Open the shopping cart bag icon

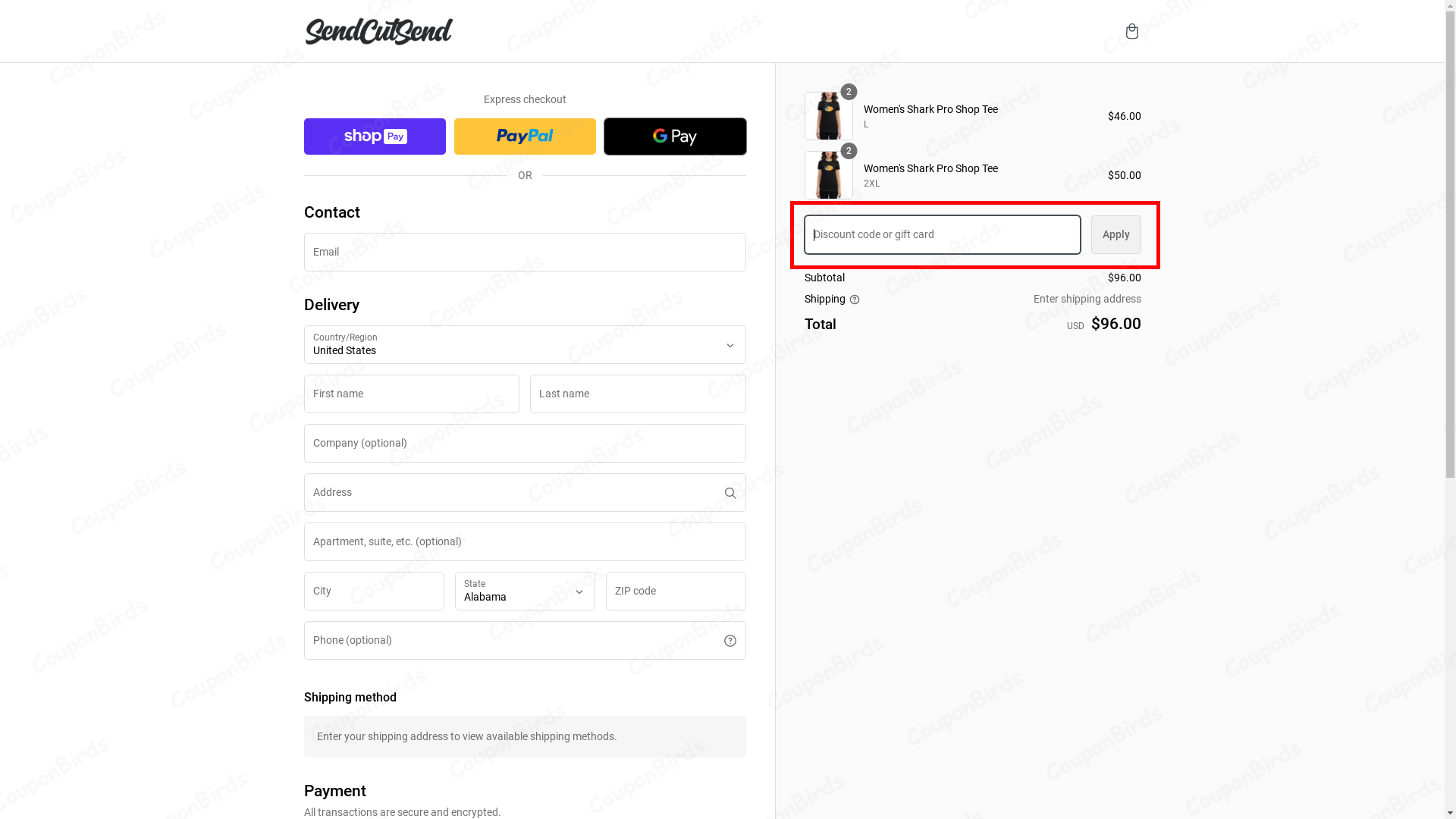1132,31
